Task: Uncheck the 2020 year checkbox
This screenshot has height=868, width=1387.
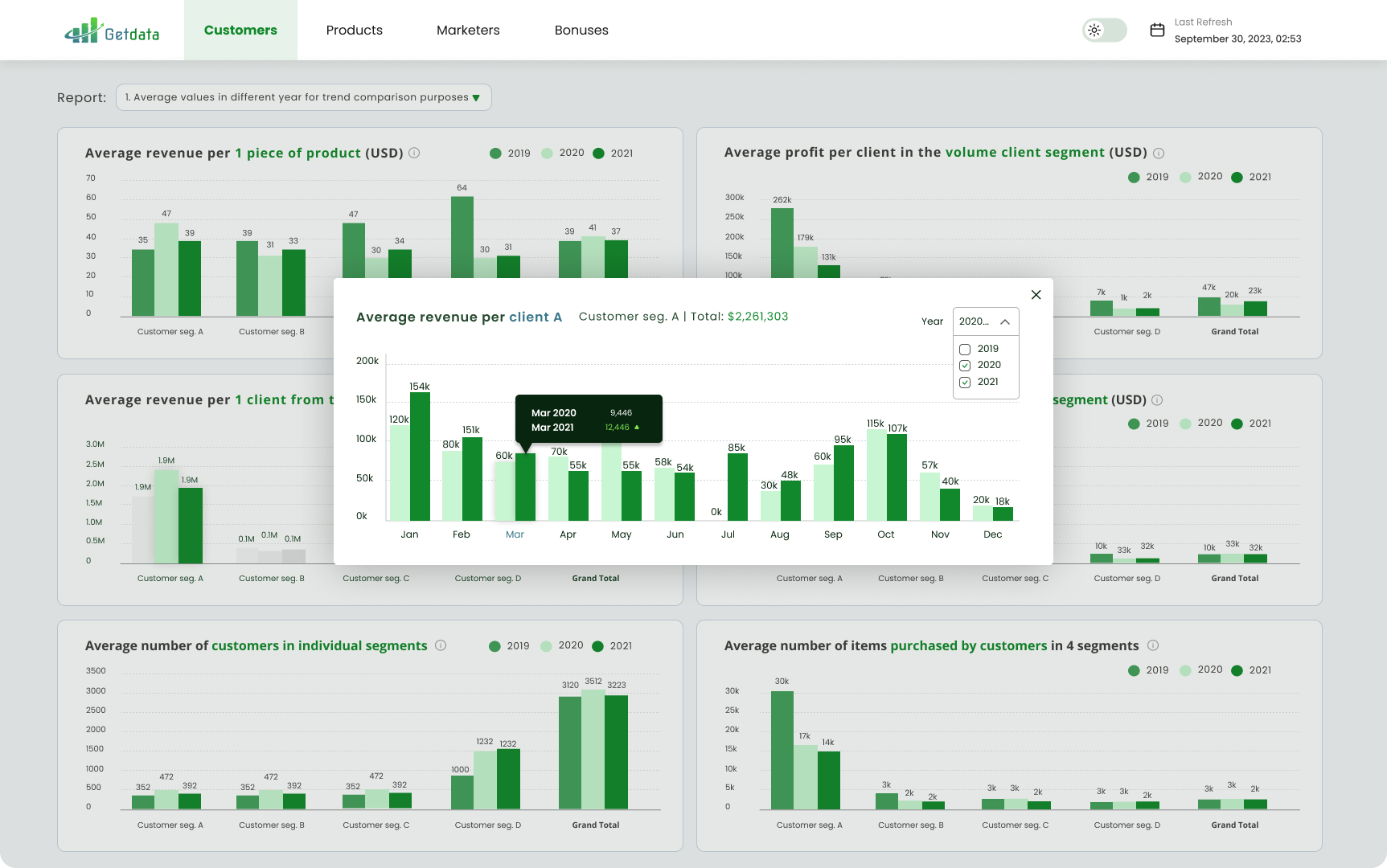Action: pyautogui.click(x=965, y=365)
